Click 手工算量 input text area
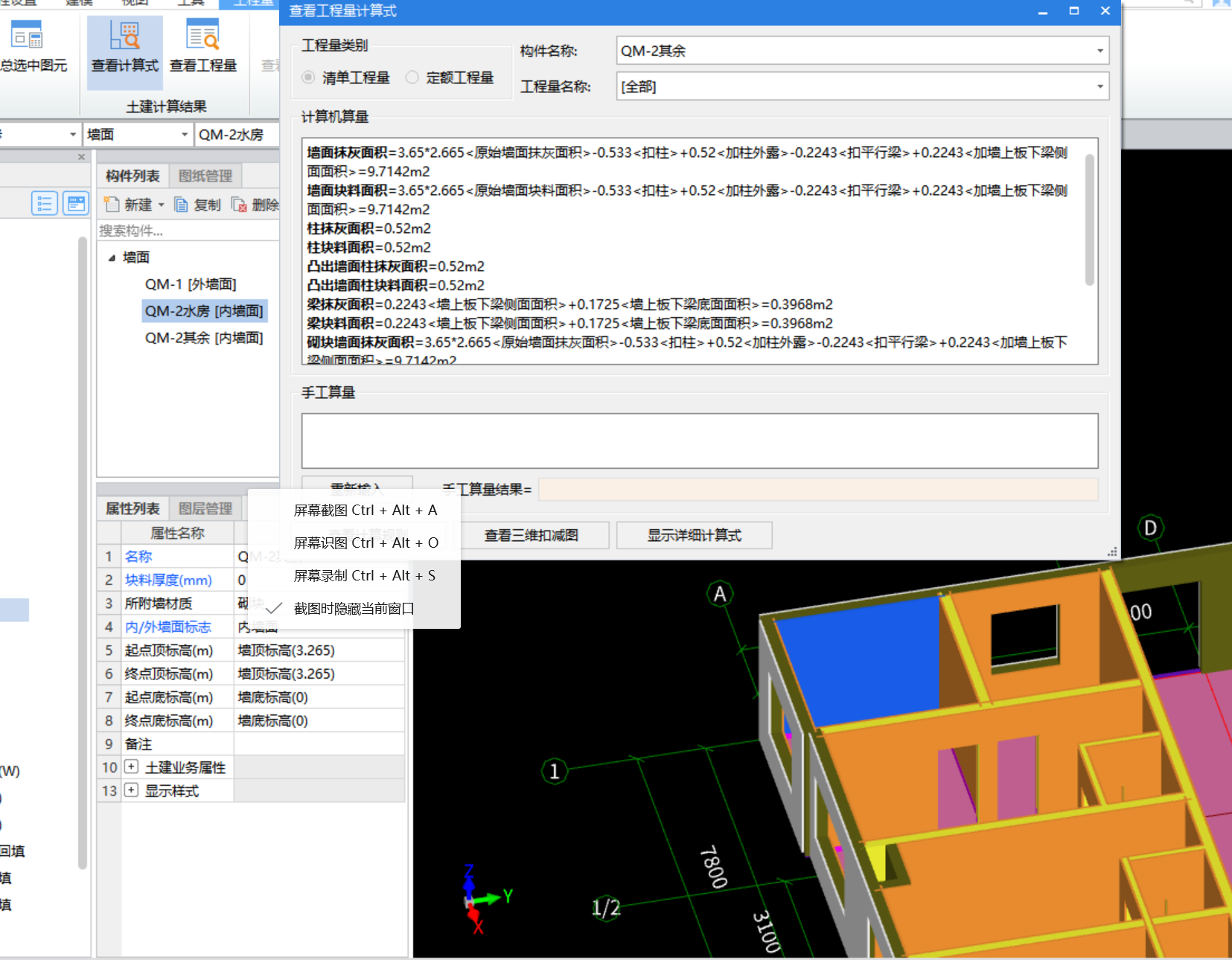This screenshot has width=1232, height=960. 700,441
